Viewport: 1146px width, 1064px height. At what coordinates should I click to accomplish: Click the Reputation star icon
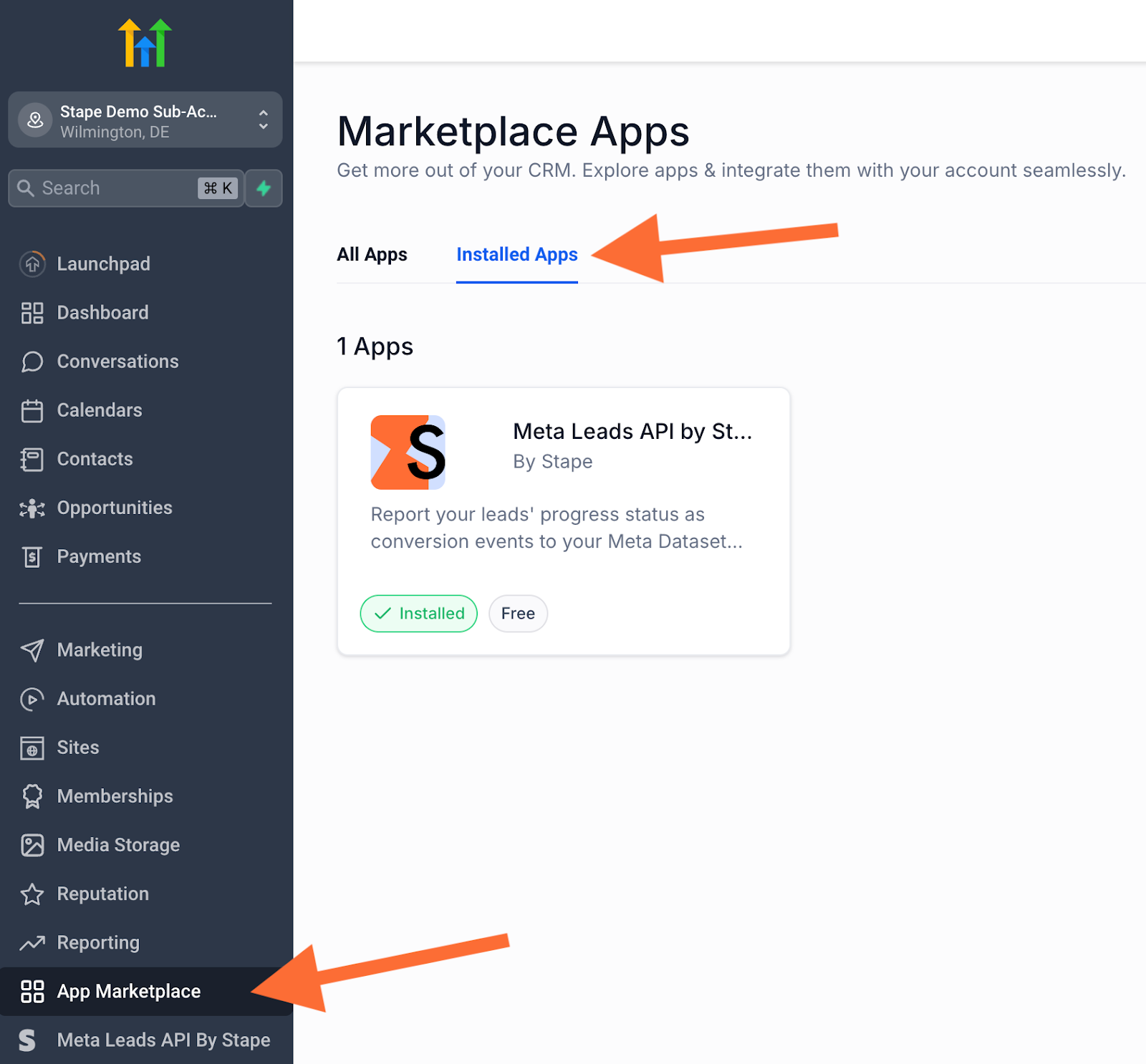coord(32,894)
